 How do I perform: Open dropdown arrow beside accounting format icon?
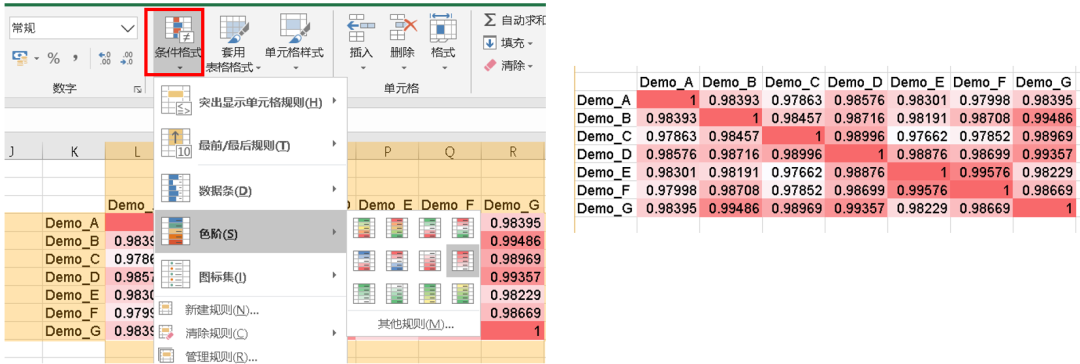36,59
